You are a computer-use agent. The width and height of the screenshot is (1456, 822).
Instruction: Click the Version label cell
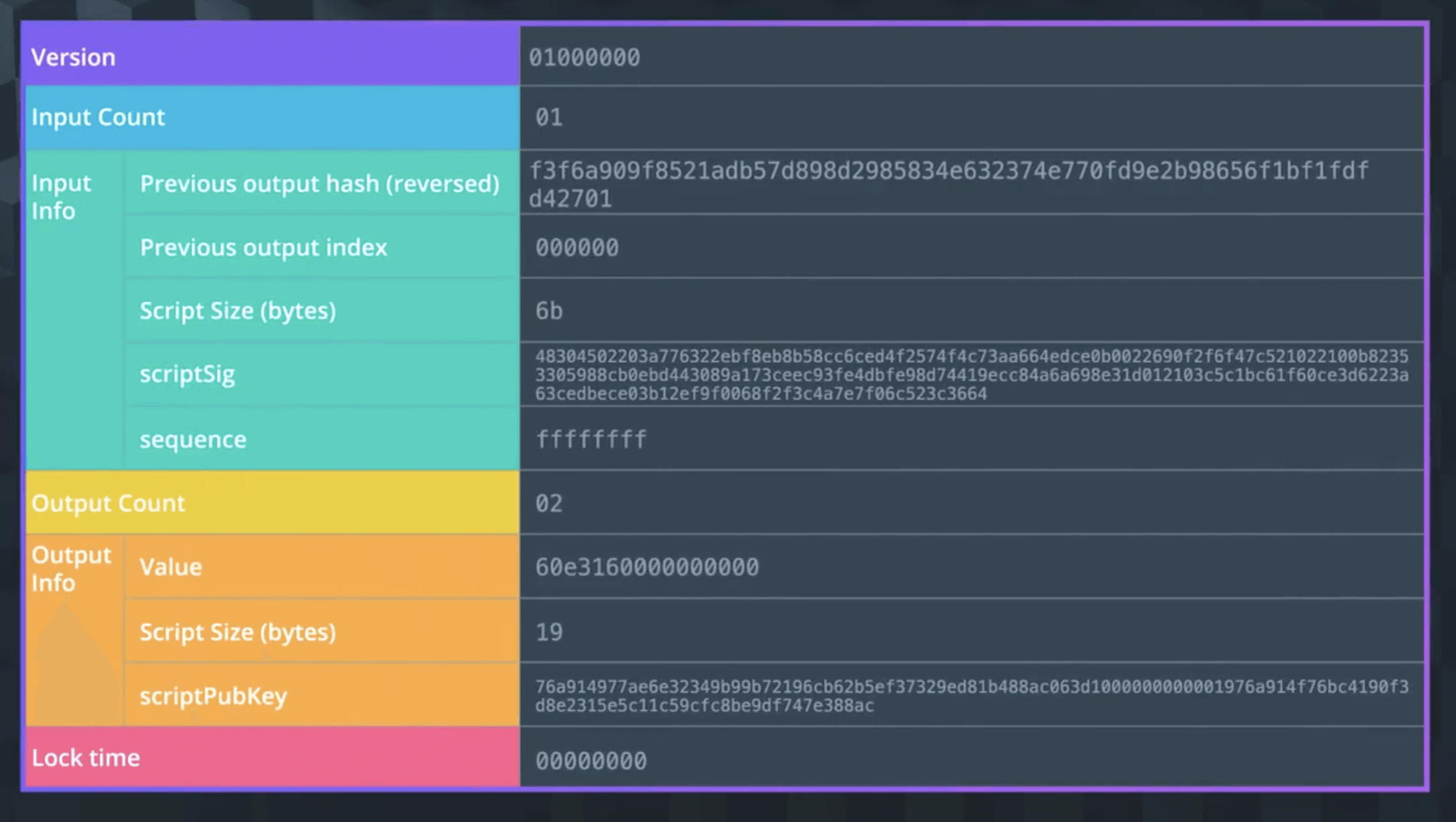pyautogui.click(x=73, y=57)
